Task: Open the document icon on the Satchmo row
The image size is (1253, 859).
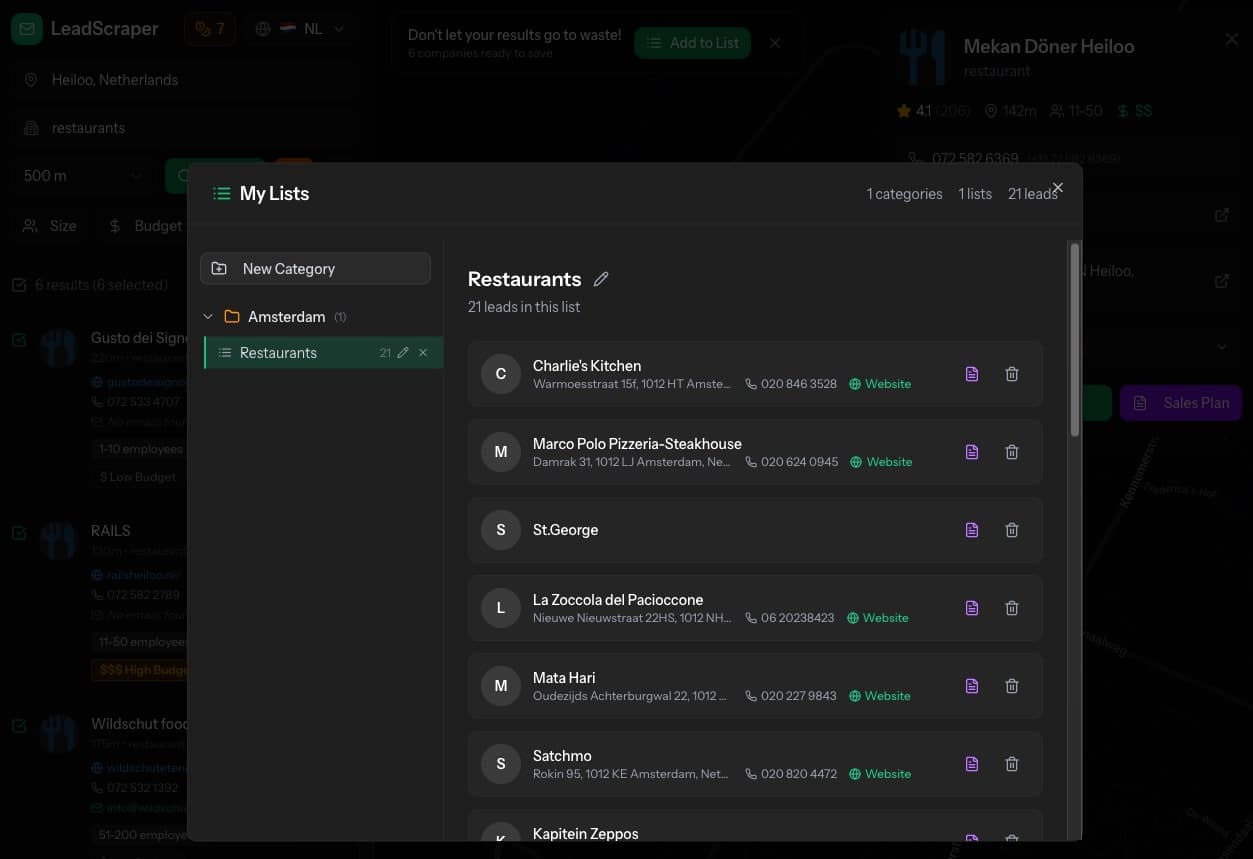Action: [x=971, y=763]
